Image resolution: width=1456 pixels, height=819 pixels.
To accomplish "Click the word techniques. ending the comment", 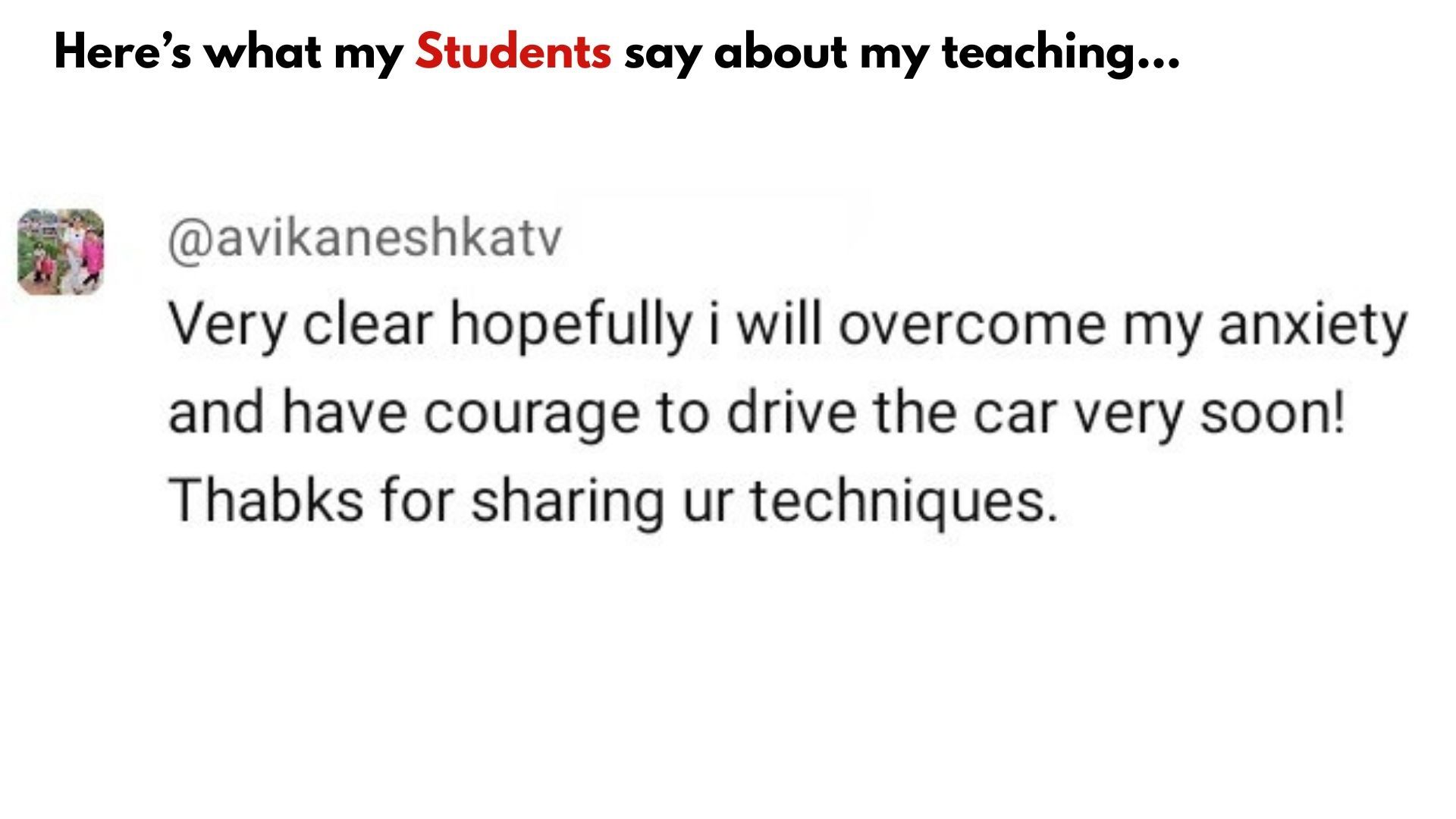I will 904,502.
